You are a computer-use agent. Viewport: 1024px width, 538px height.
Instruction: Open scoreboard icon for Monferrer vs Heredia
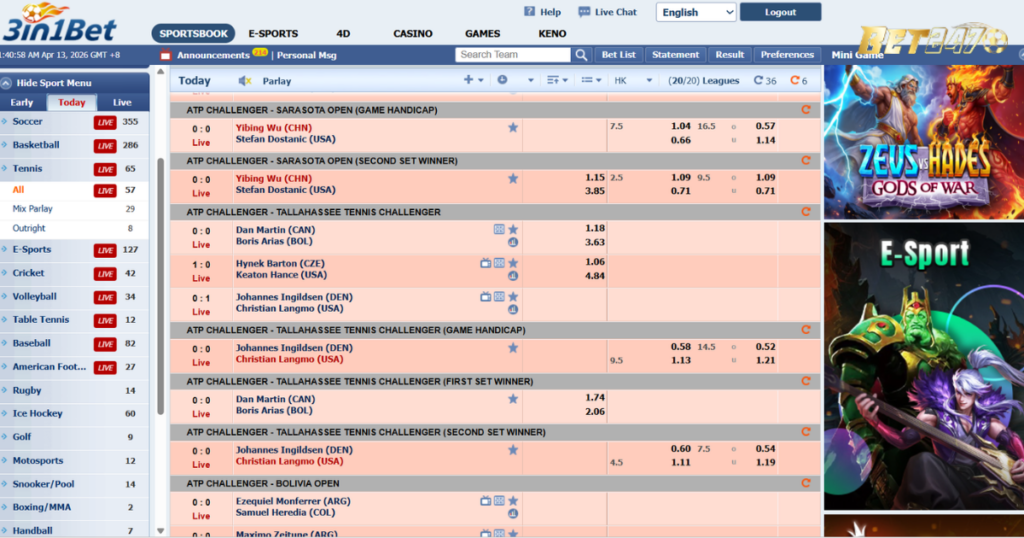pos(499,501)
